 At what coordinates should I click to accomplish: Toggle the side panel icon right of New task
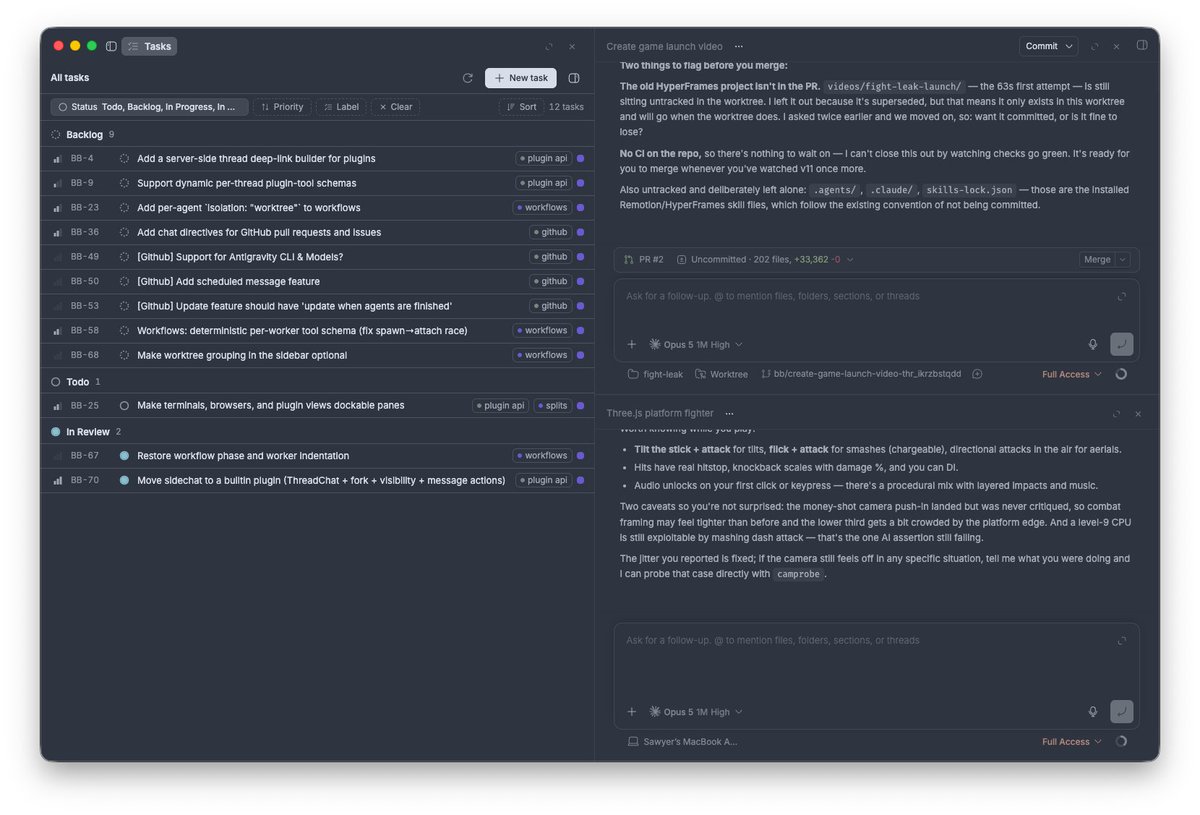click(x=574, y=78)
